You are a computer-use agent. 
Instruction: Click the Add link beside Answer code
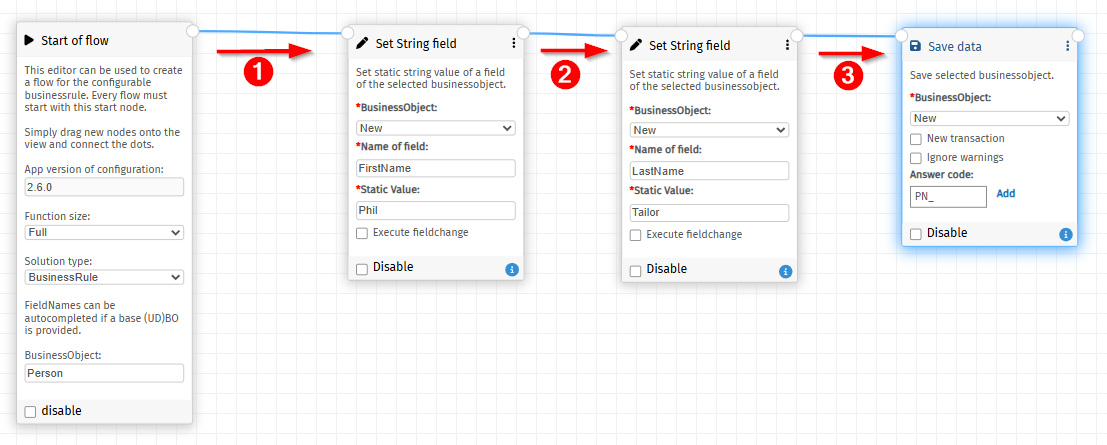click(x=1006, y=194)
